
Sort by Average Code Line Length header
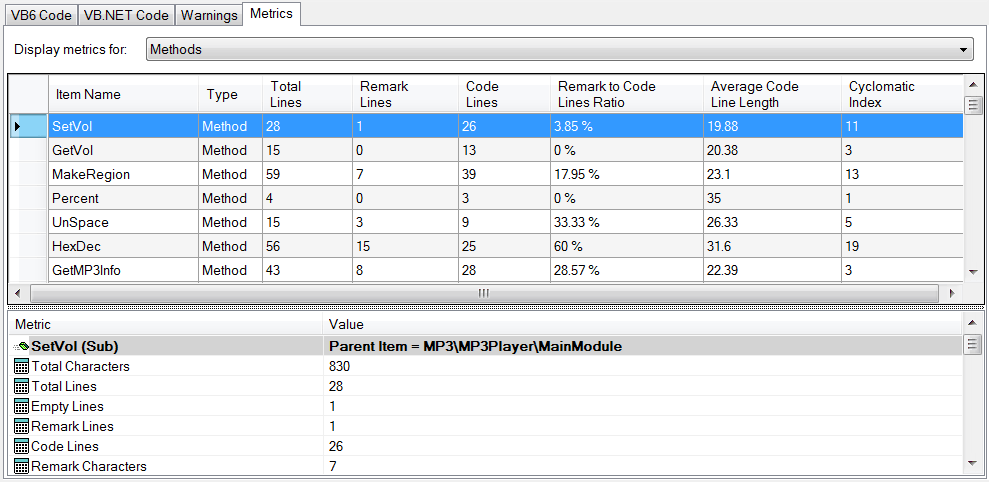[772, 94]
